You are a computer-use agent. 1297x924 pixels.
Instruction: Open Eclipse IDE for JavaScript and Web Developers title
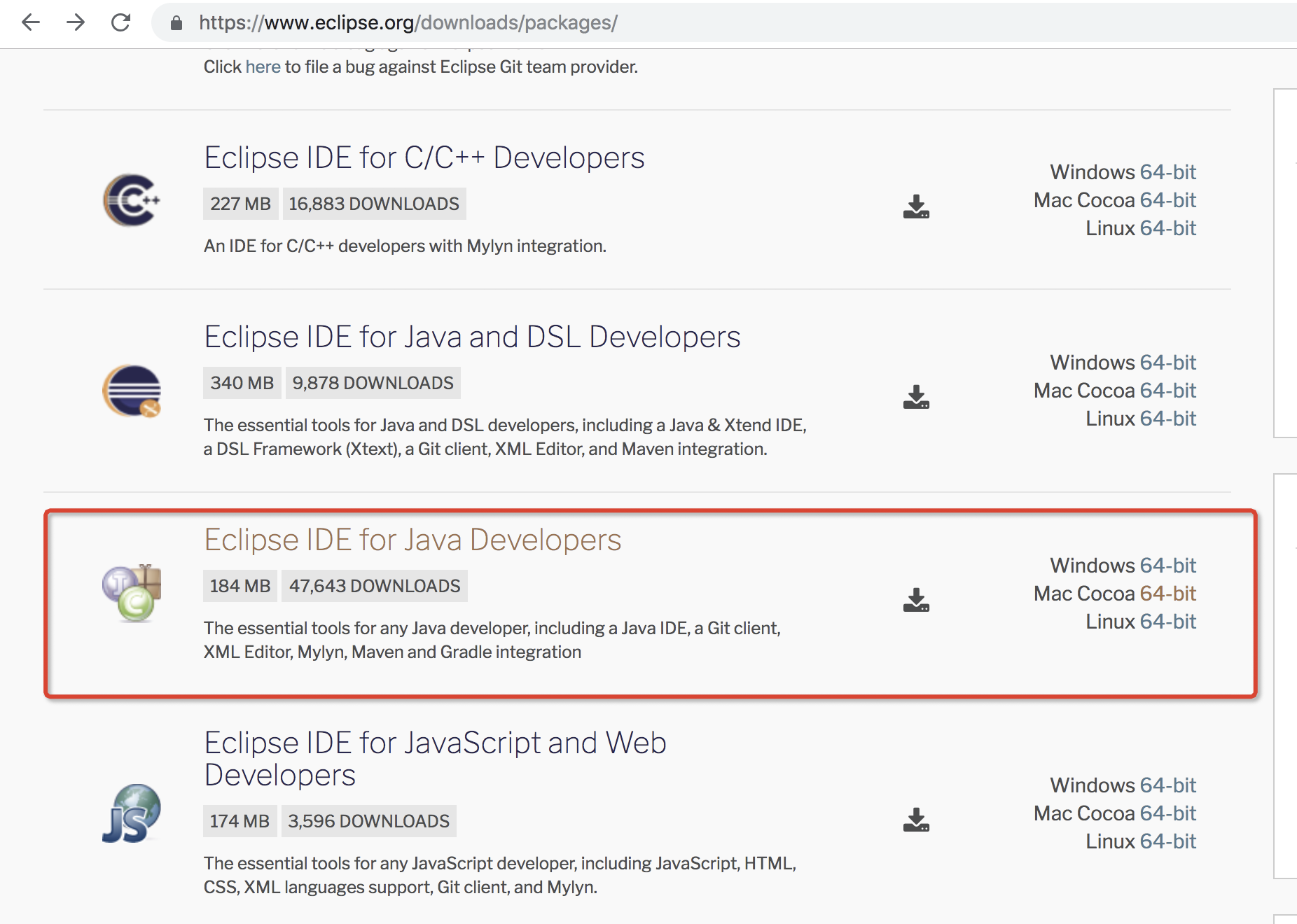click(x=435, y=759)
